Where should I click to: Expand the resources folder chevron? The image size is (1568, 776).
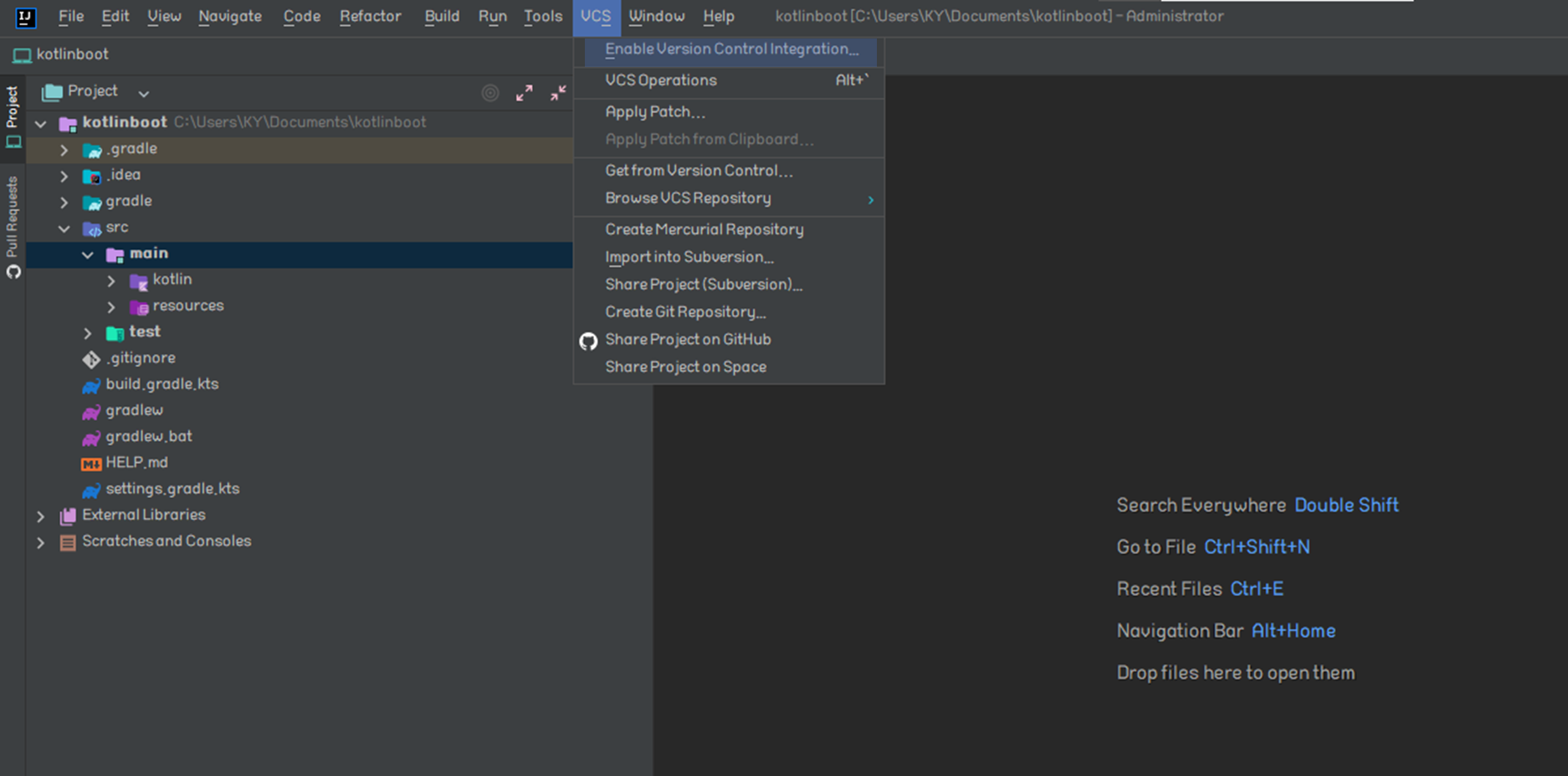(111, 306)
